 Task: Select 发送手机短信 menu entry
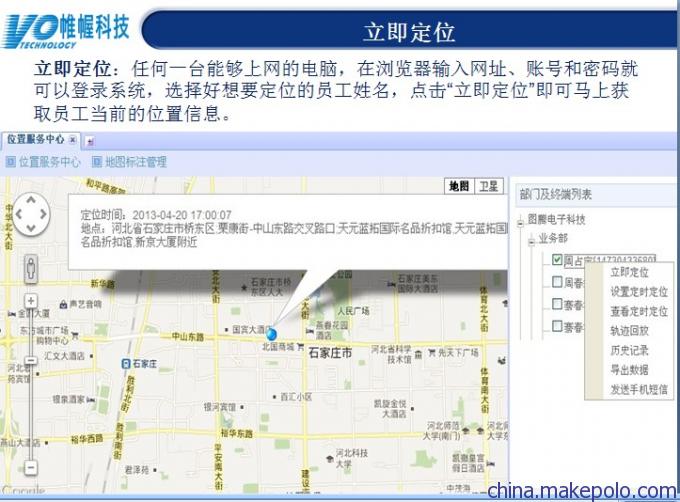(x=639, y=389)
